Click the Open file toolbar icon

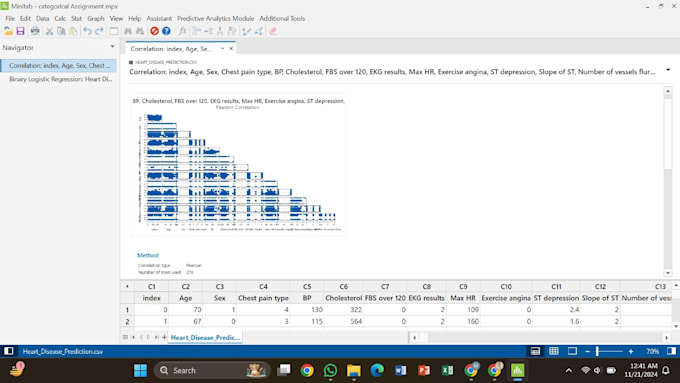click(8, 31)
